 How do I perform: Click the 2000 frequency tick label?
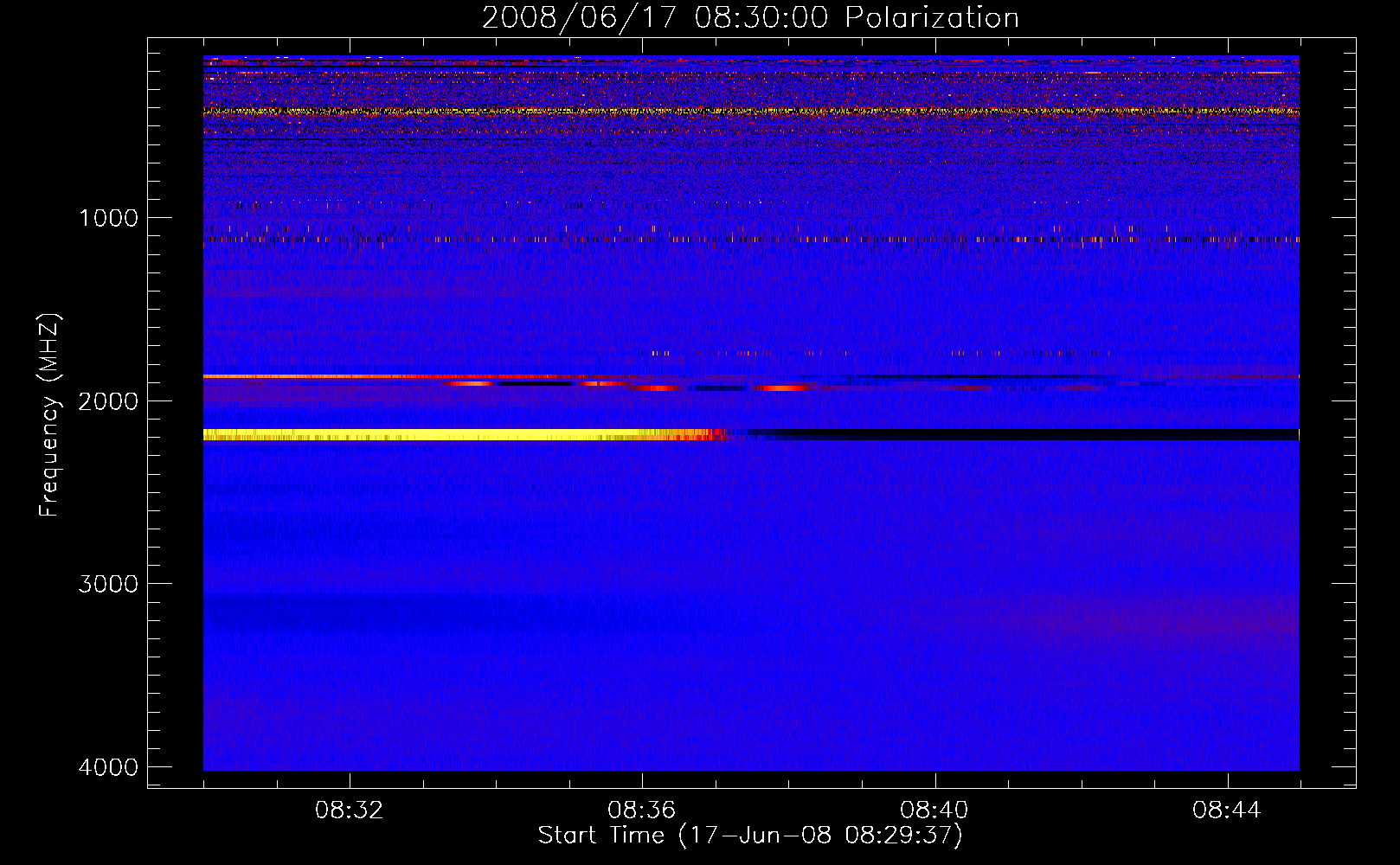108,400
